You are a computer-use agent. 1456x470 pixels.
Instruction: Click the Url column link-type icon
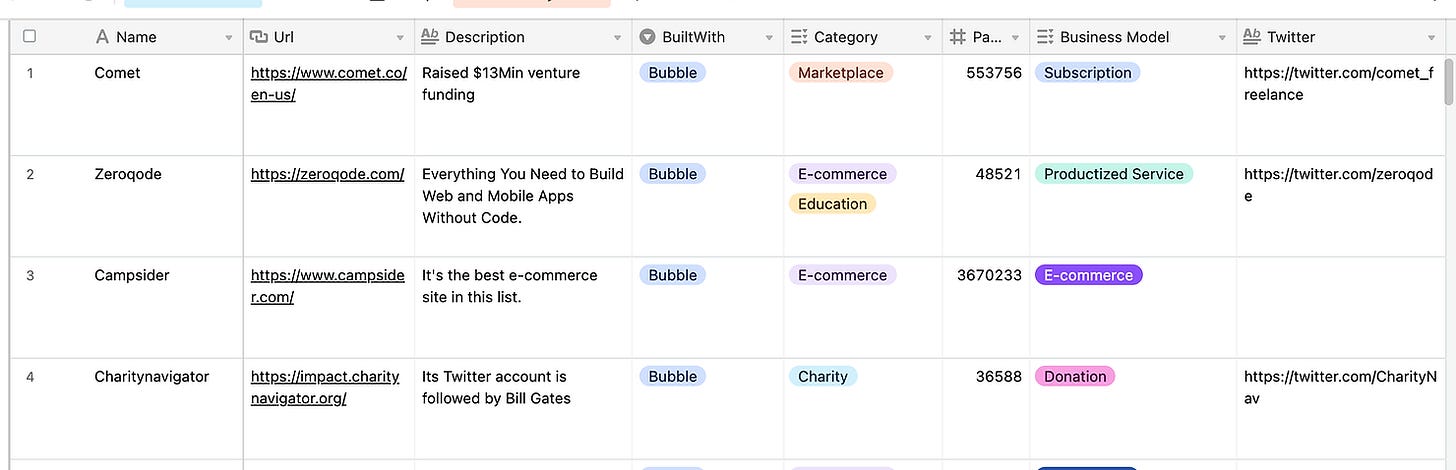[258, 37]
